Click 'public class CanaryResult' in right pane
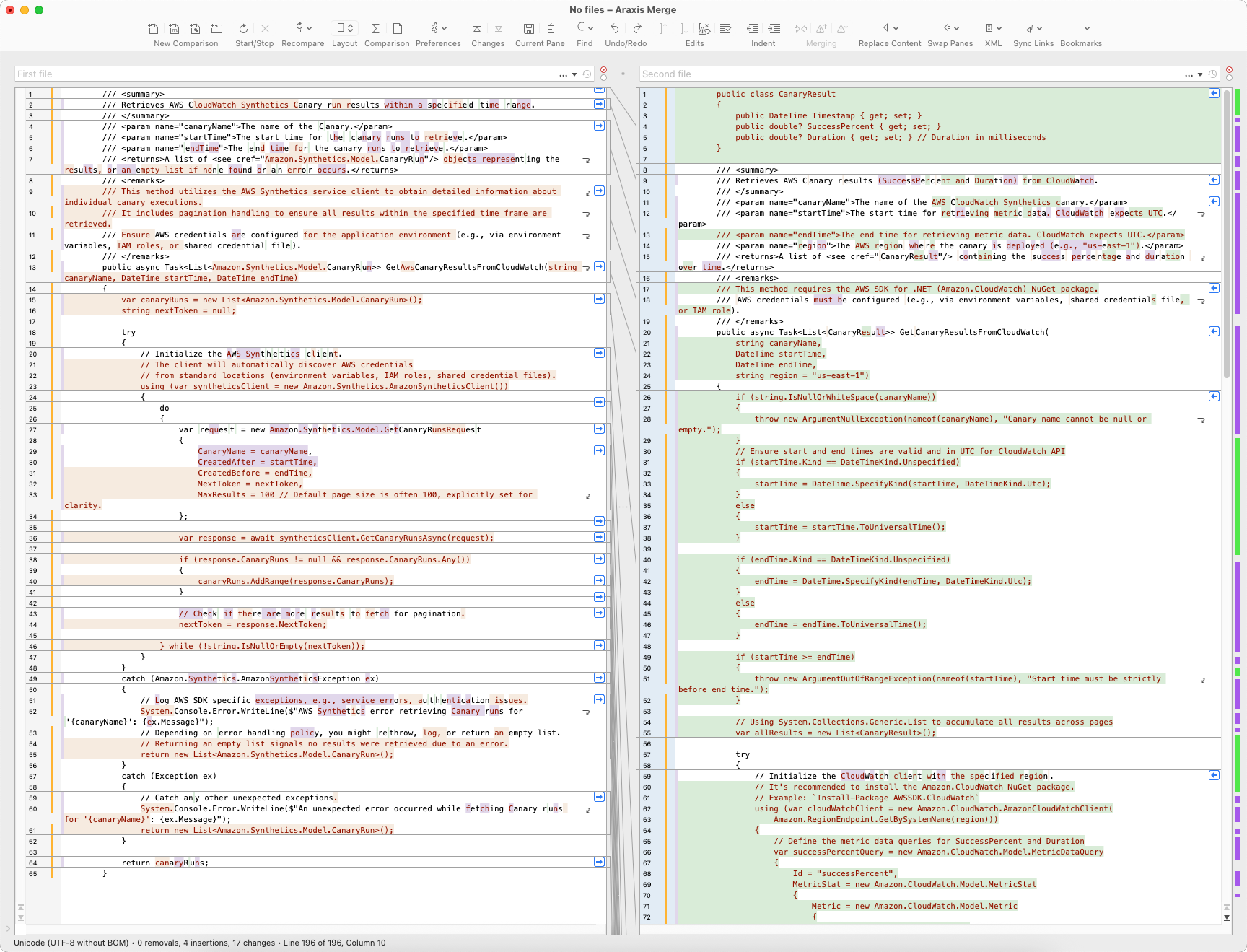Screen dimensions: 1247x952 (776, 94)
